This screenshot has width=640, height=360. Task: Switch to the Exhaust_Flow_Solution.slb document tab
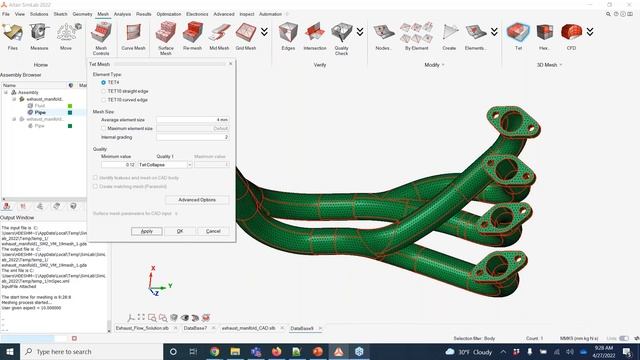coord(142,328)
